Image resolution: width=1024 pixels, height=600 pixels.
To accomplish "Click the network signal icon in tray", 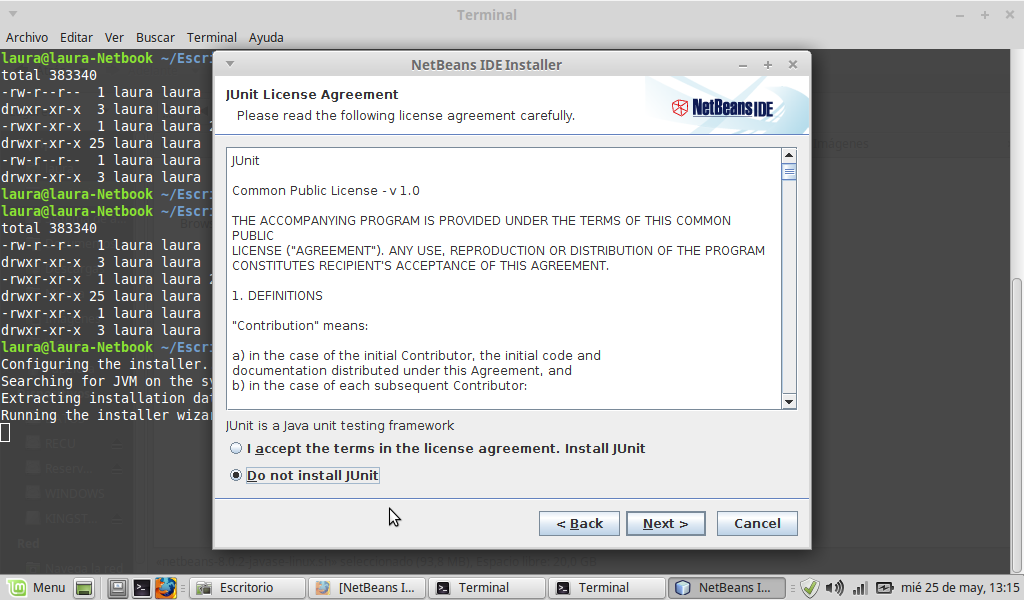I will click(x=859, y=588).
